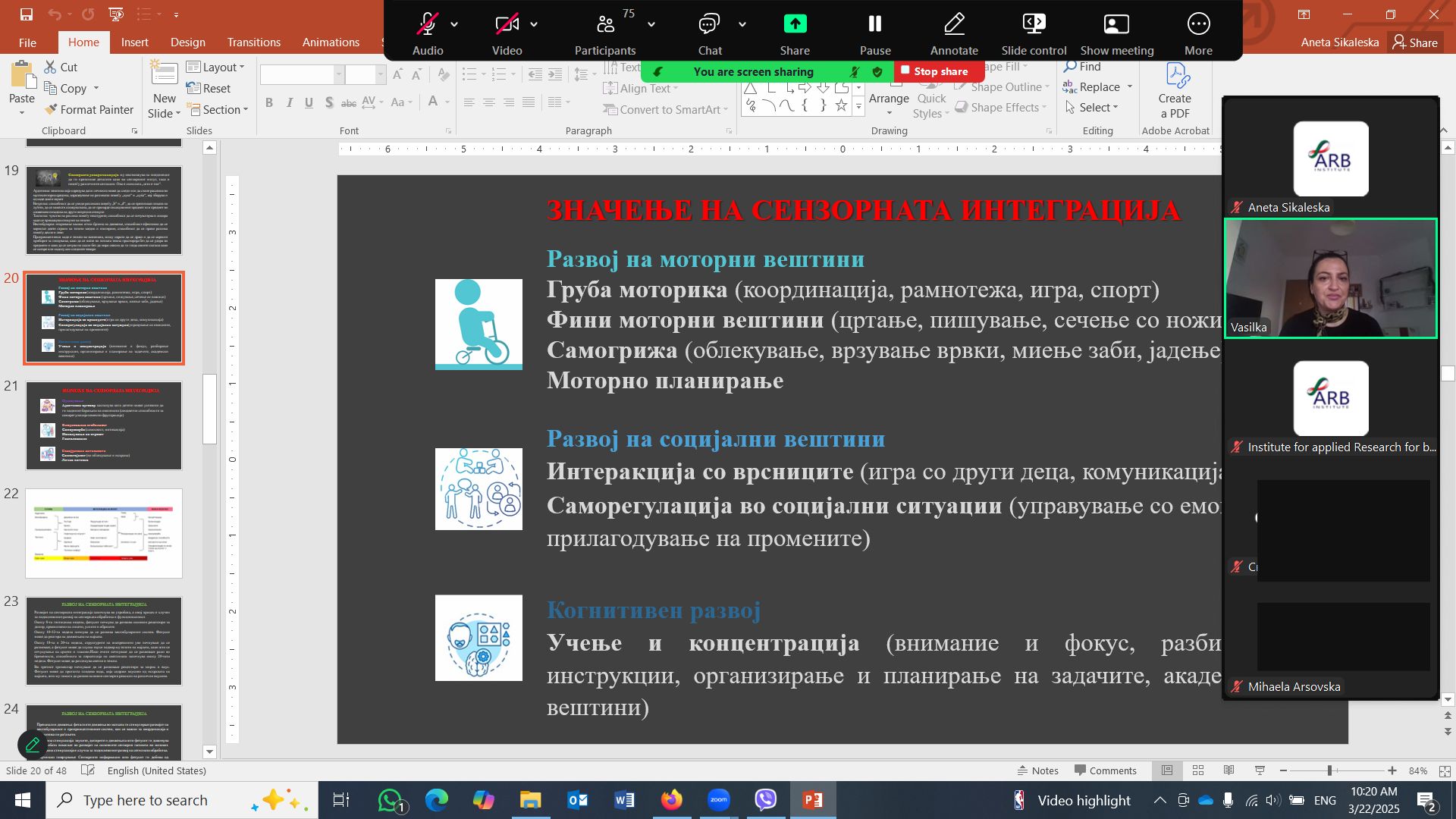The width and height of the screenshot is (1456, 819).
Task: Click the Reset slide button
Action: click(x=209, y=89)
